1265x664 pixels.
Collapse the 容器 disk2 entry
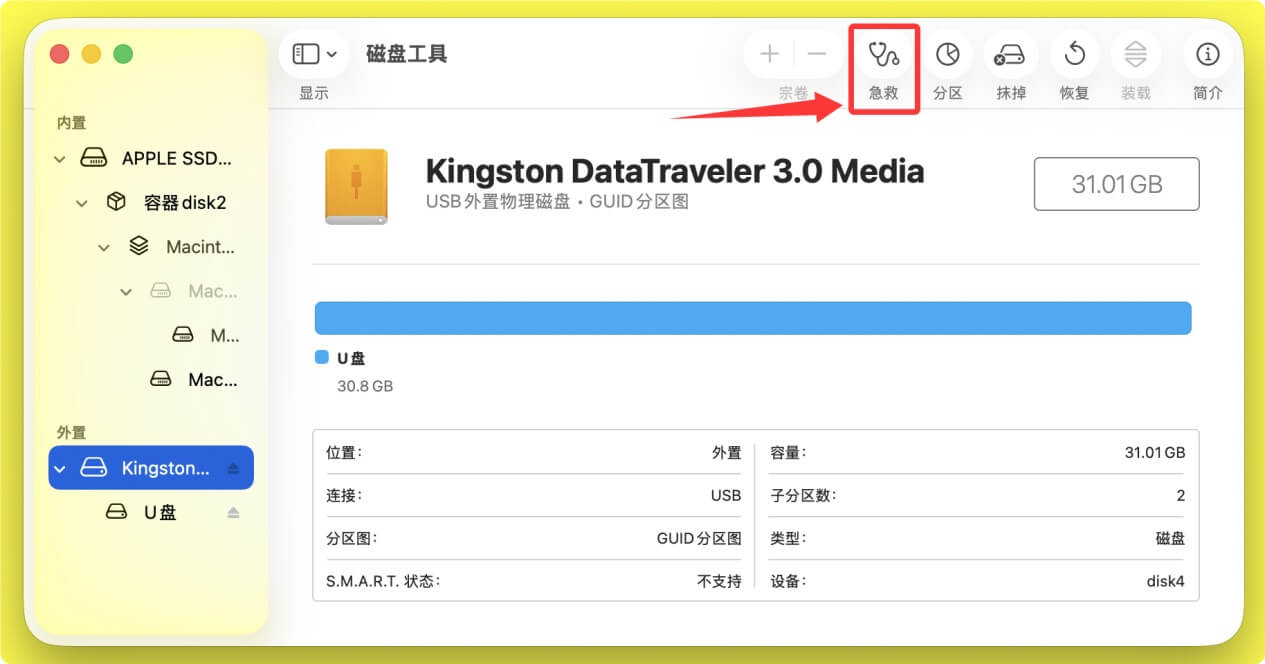81,202
